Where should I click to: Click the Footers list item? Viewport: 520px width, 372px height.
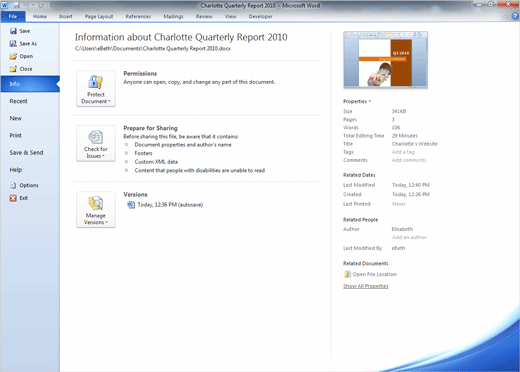143,153
